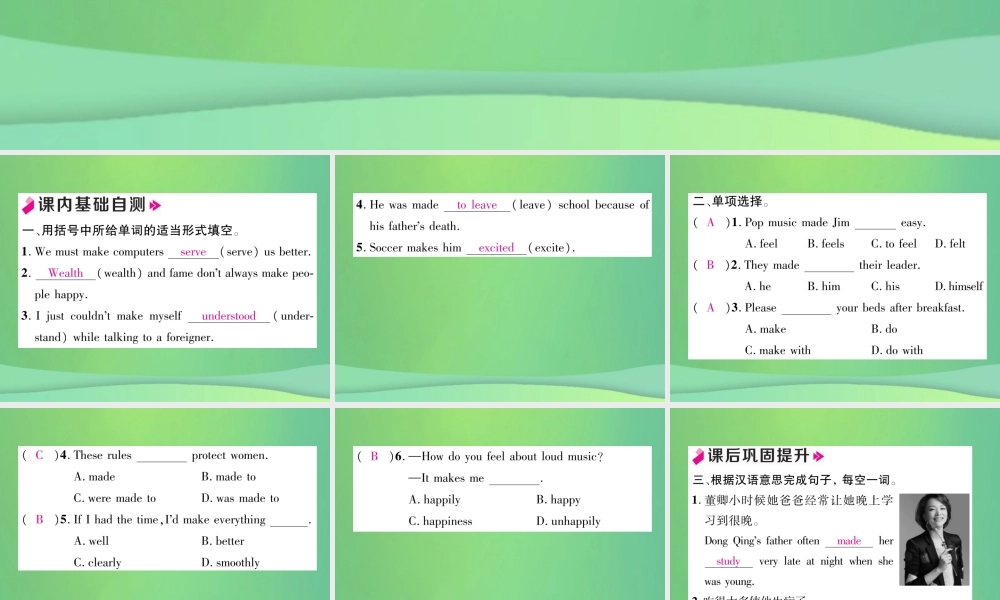This screenshot has height=600, width=1000.
Task: Click the instruction 三、根据汉语意思完成句子
Action: [796, 480]
